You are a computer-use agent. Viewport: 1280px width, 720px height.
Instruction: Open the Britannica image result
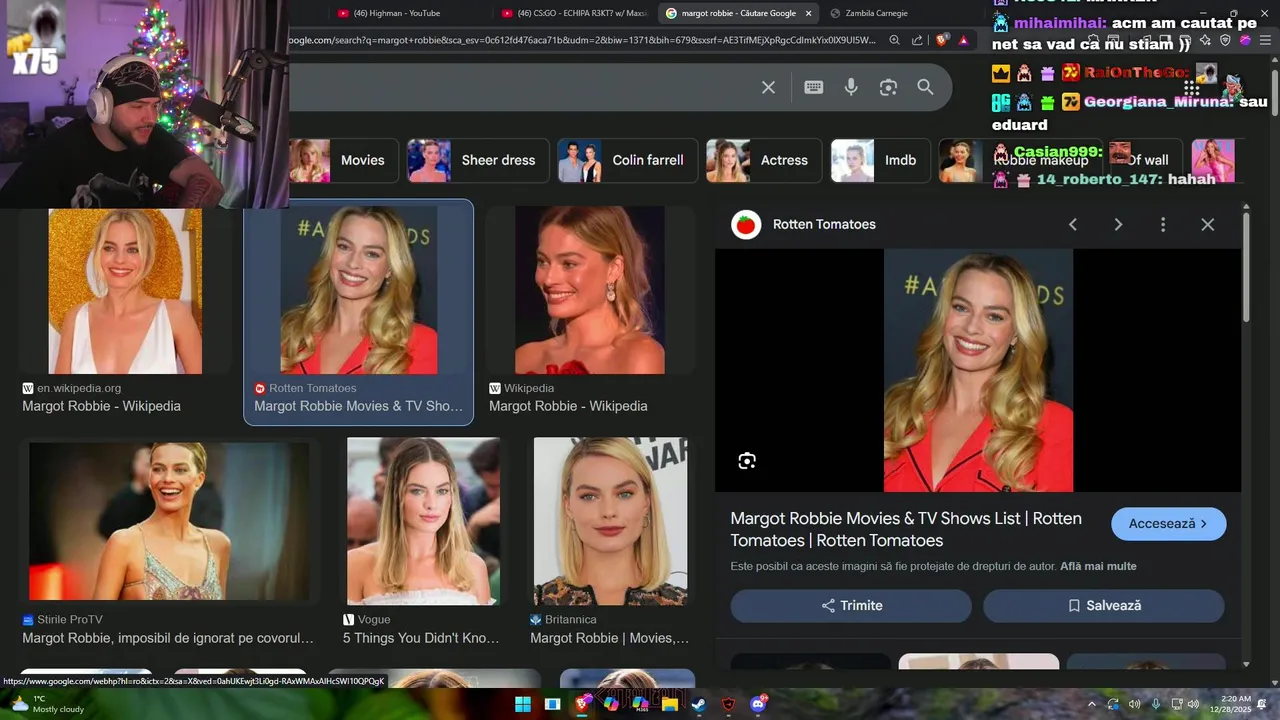[x=610, y=522]
